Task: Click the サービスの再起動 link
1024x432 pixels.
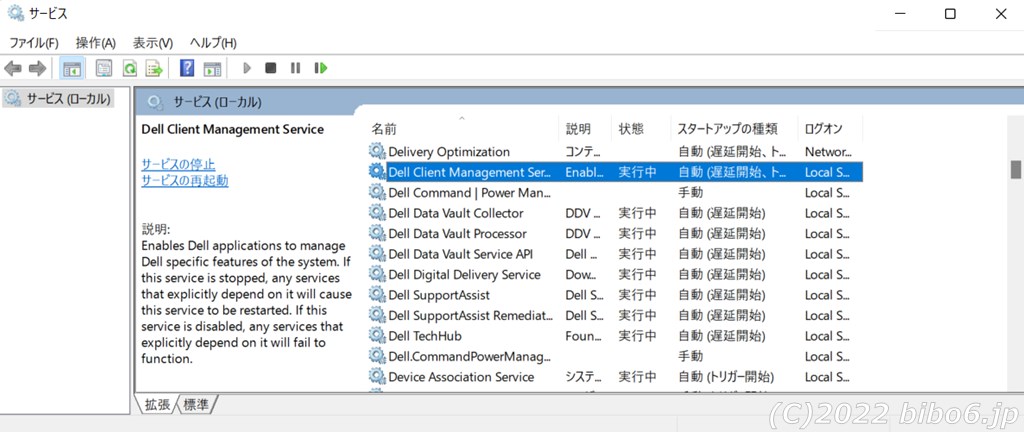Action: click(185, 181)
